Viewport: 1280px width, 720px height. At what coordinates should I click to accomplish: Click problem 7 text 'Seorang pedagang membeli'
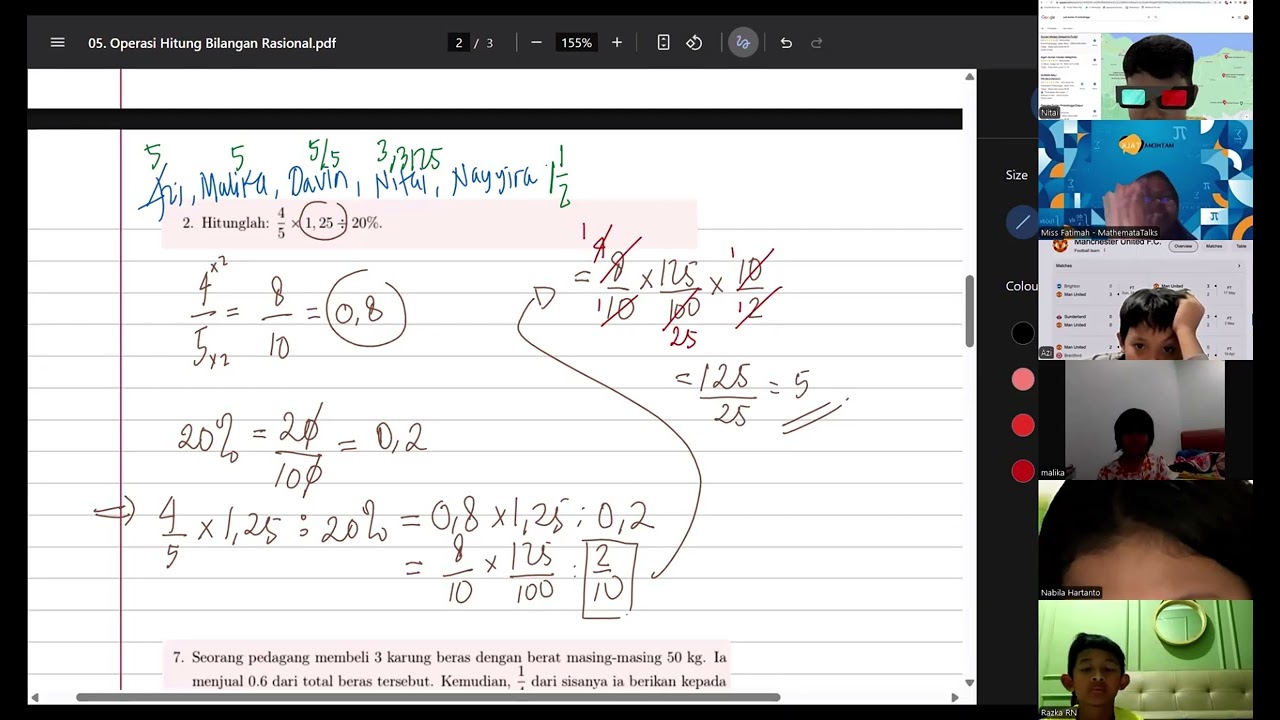click(x=282, y=658)
